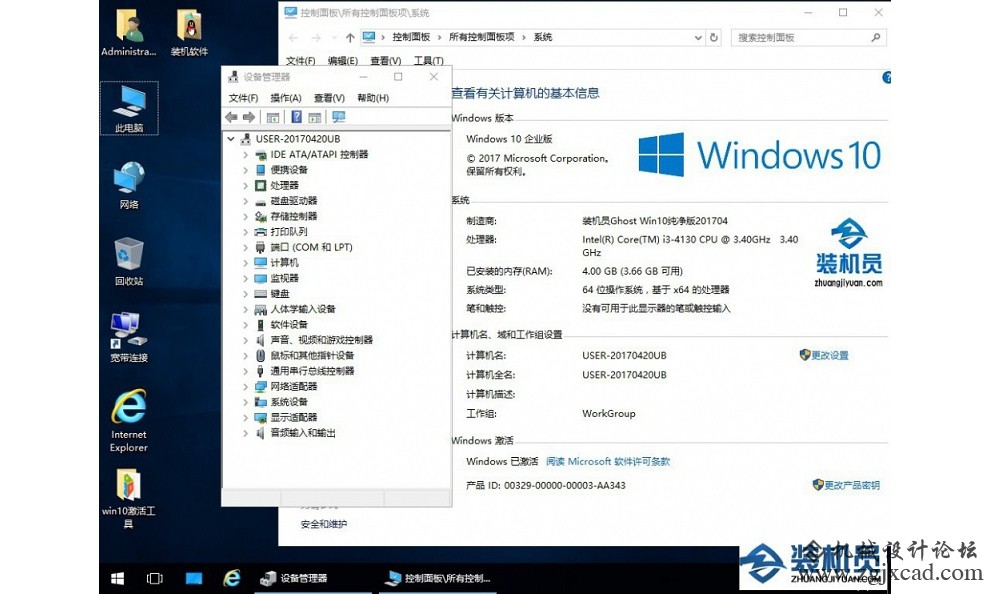Screen dimensions: 990x594
Task: Select the 键盘 tree item
Action: pyautogui.click(x=272, y=294)
